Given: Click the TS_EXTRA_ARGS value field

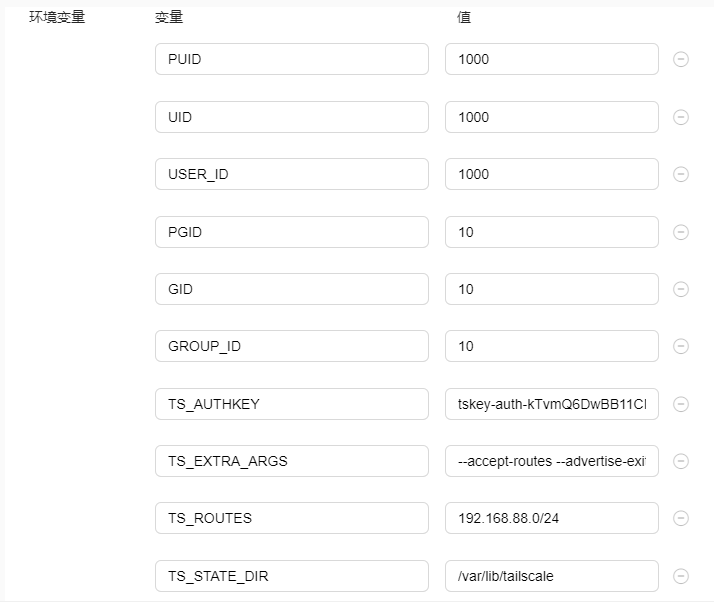Looking at the screenshot, I should point(551,461).
